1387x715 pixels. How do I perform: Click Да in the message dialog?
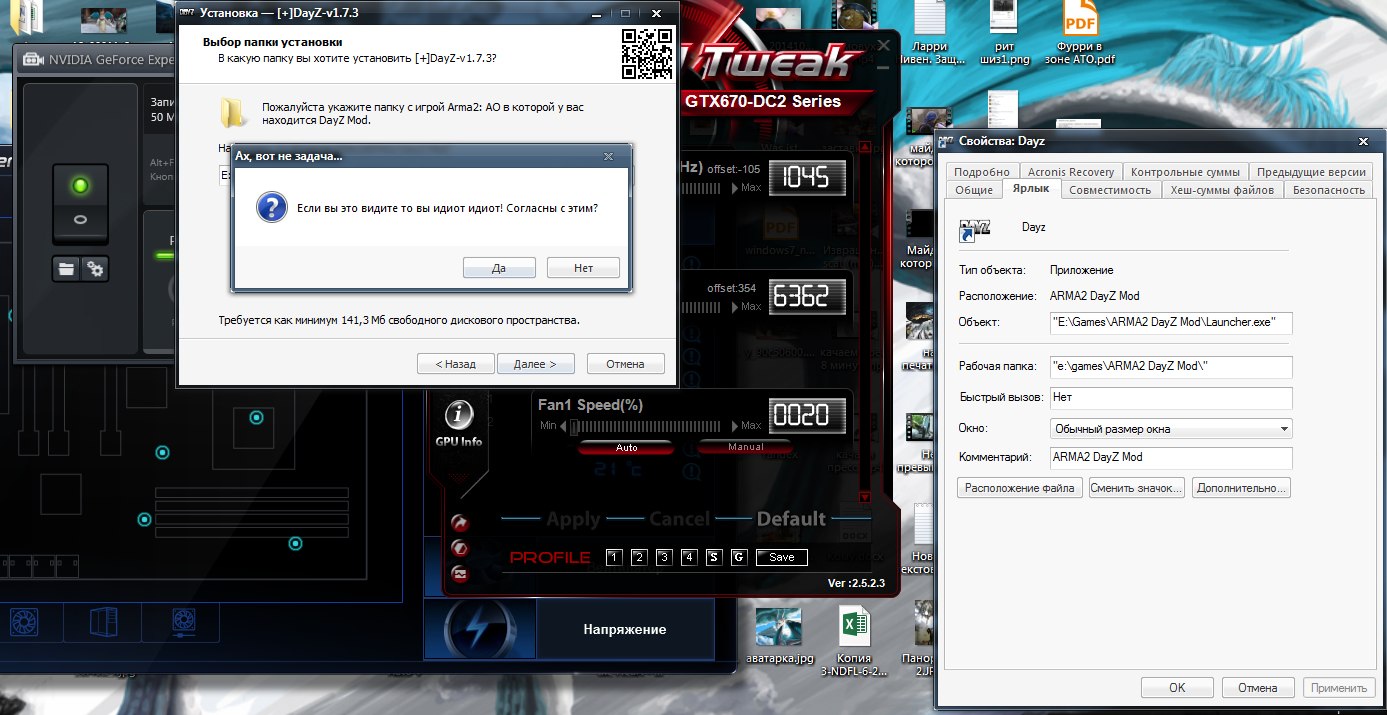tap(499, 268)
